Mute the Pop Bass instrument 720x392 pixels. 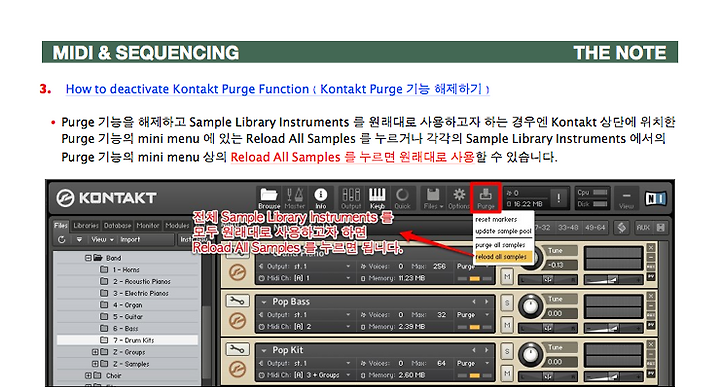[x=507, y=325]
